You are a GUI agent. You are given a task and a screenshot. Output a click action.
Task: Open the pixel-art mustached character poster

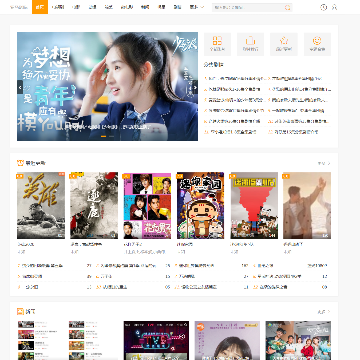(201, 205)
